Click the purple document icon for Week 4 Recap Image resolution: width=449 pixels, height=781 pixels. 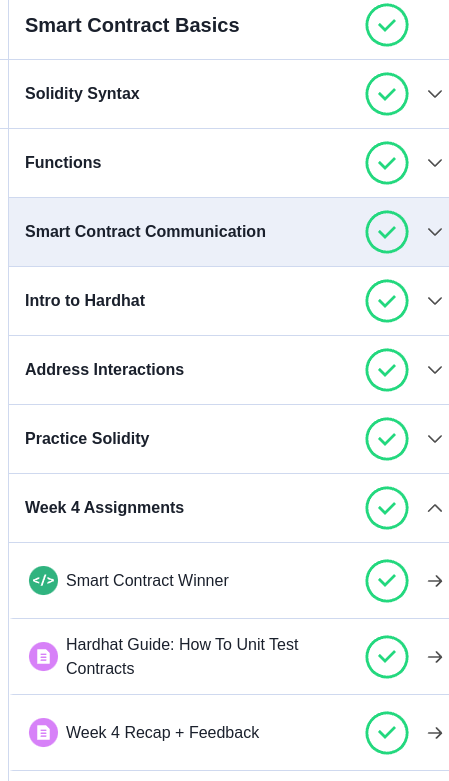(x=43, y=733)
